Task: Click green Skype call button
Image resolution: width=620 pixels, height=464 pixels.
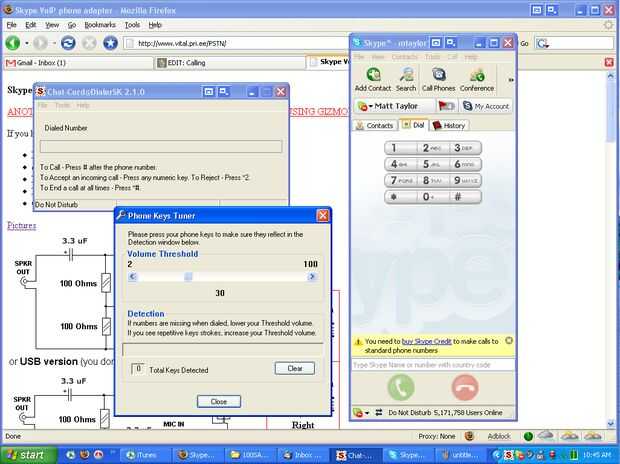Action: (x=401, y=387)
